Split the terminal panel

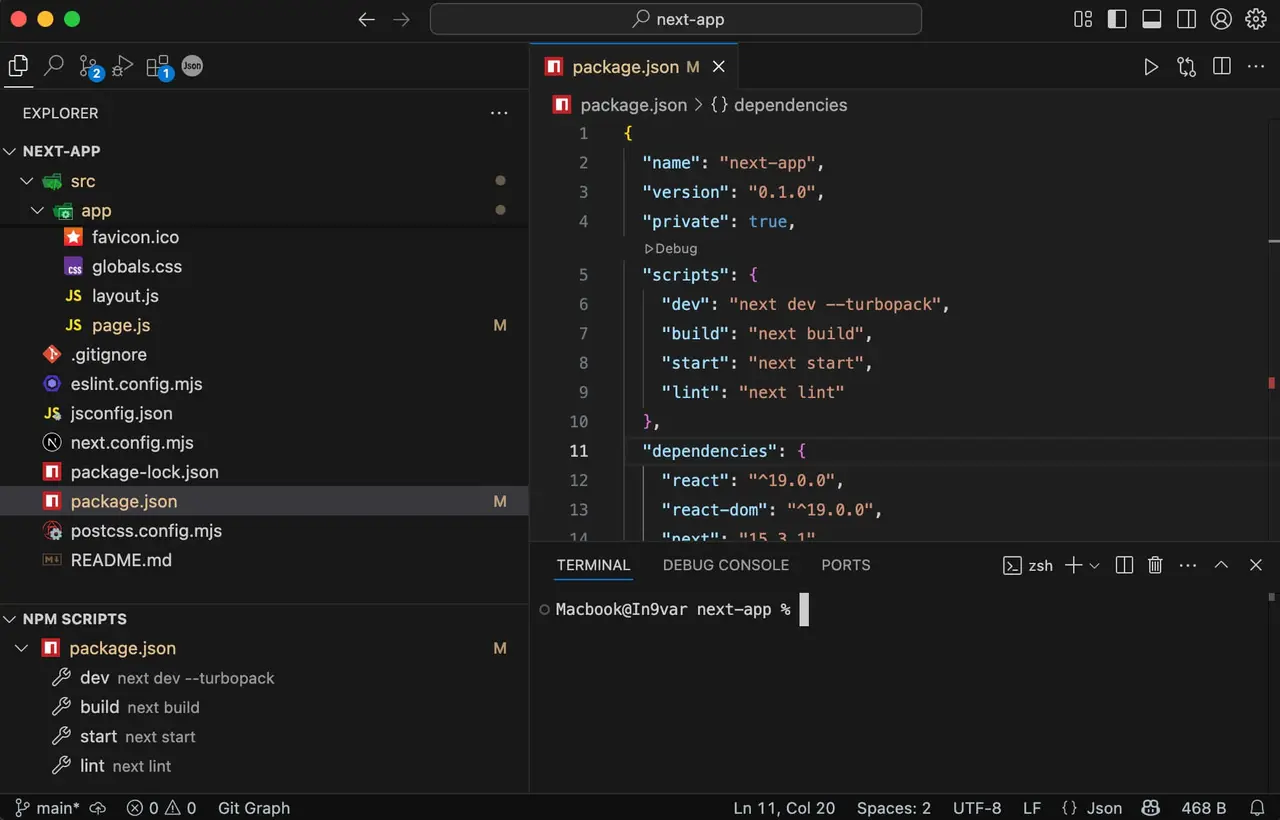pyautogui.click(x=1124, y=565)
